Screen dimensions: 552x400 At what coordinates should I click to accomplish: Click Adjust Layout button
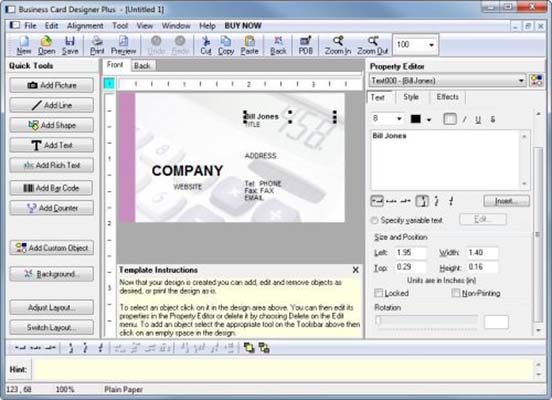point(52,307)
